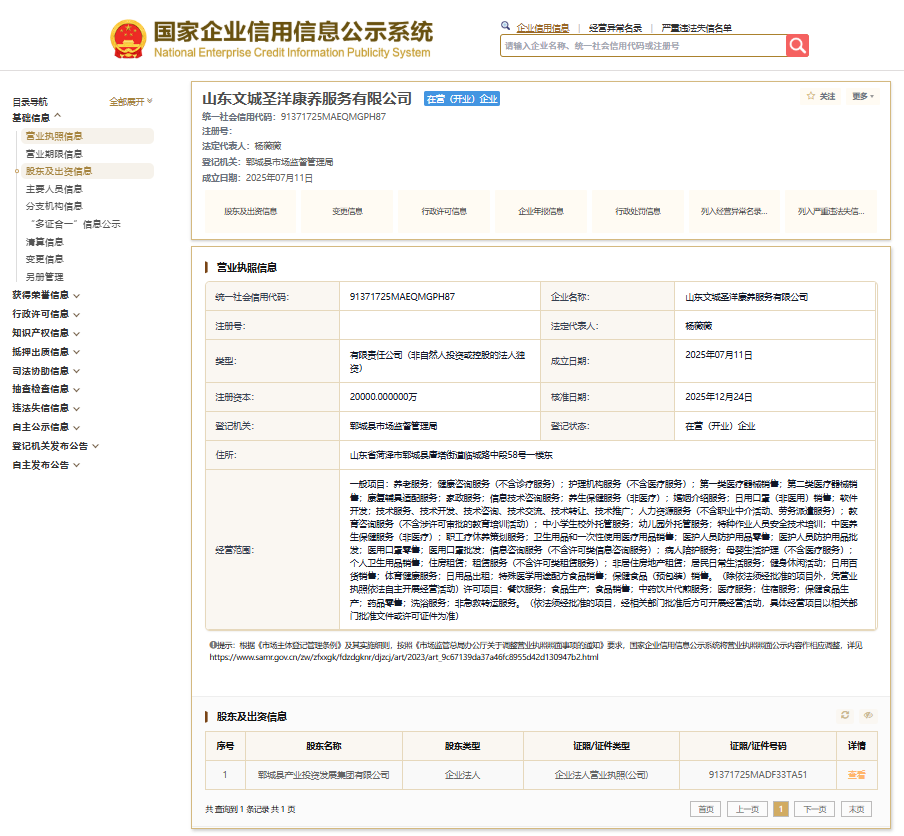The height and width of the screenshot is (836, 904).
Task: Click the company search input field
Action: tap(643, 46)
